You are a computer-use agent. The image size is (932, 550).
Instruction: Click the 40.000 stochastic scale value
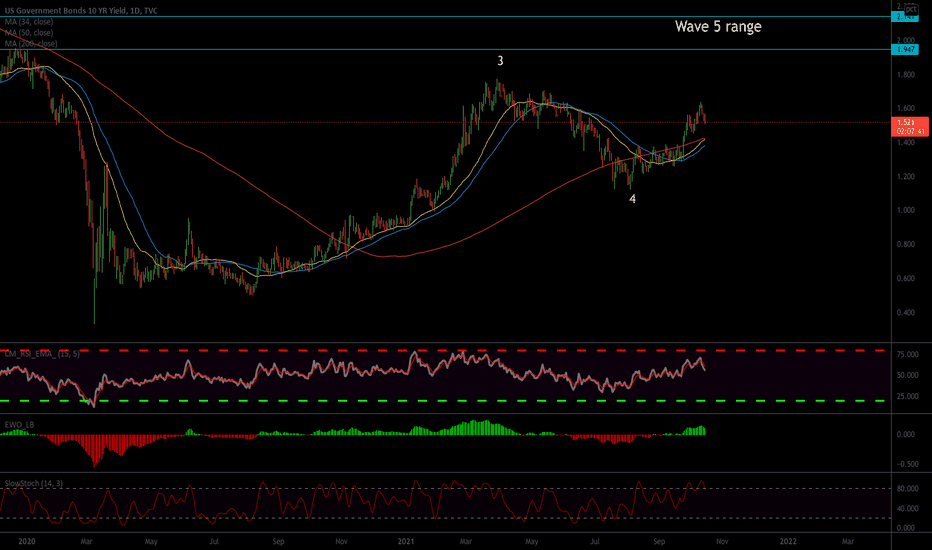[907, 508]
